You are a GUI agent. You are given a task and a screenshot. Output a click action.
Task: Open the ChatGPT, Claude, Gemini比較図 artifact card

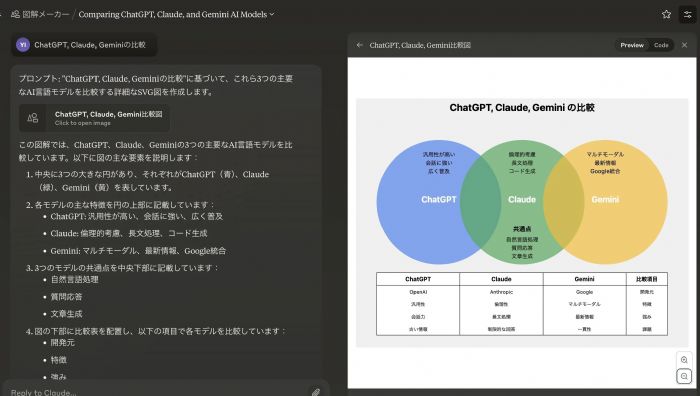[x=94, y=118]
